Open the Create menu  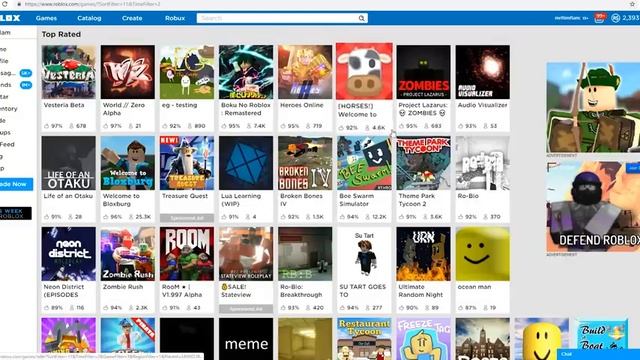point(132,18)
